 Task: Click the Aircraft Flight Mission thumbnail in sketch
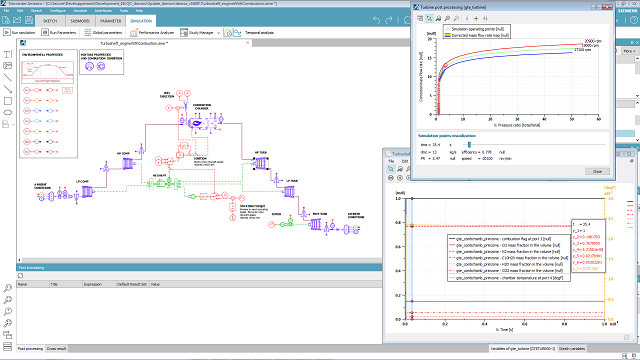pyautogui.click(x=48, y=73)
